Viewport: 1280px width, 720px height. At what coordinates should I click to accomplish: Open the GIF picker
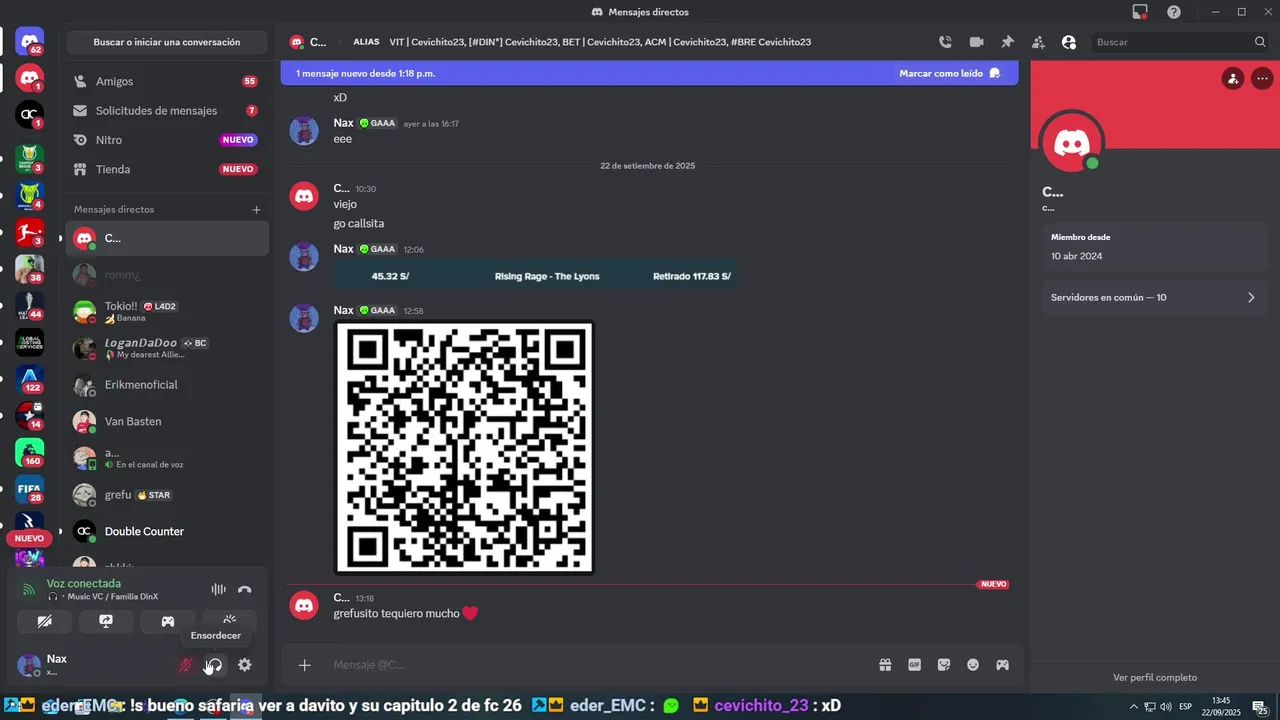pyautogui.click(x=914, y=665)
